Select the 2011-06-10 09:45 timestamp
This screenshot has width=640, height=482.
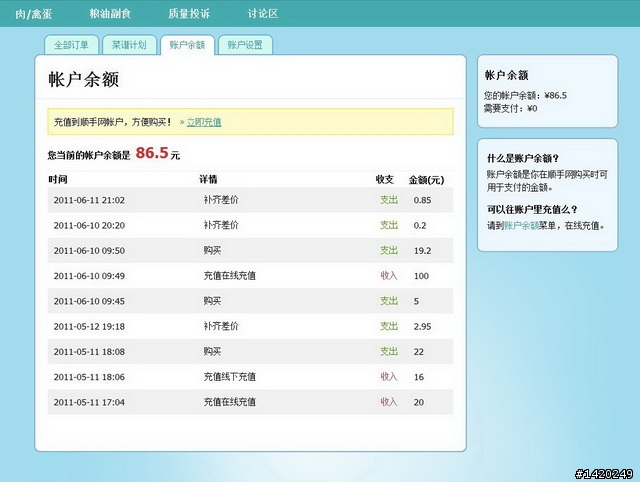(89, 302)
